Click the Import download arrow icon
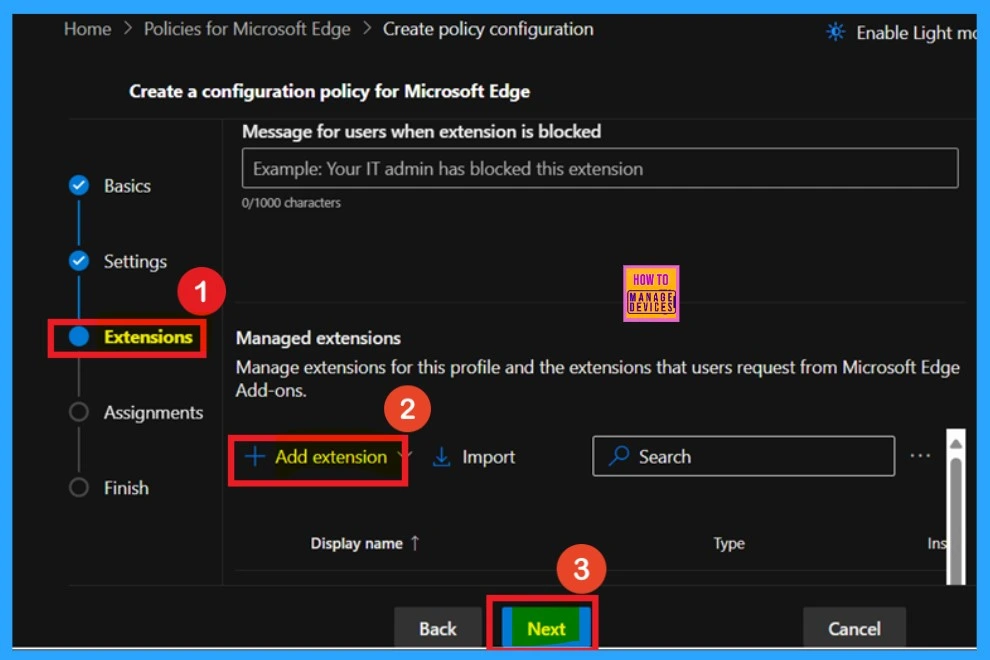Image resolution: width=990 pixels, height=660 pixels. click(x=442, y=457)
